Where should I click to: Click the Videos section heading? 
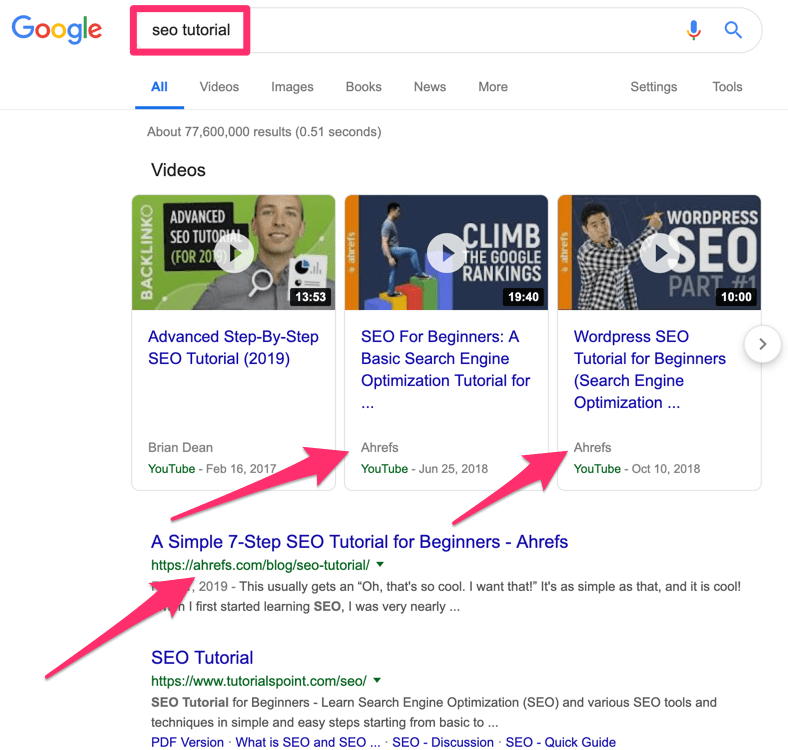point(178,170)
